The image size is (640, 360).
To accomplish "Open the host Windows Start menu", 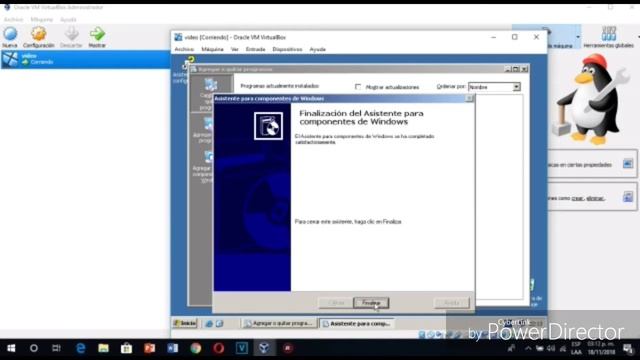I will tap(11, 348).
